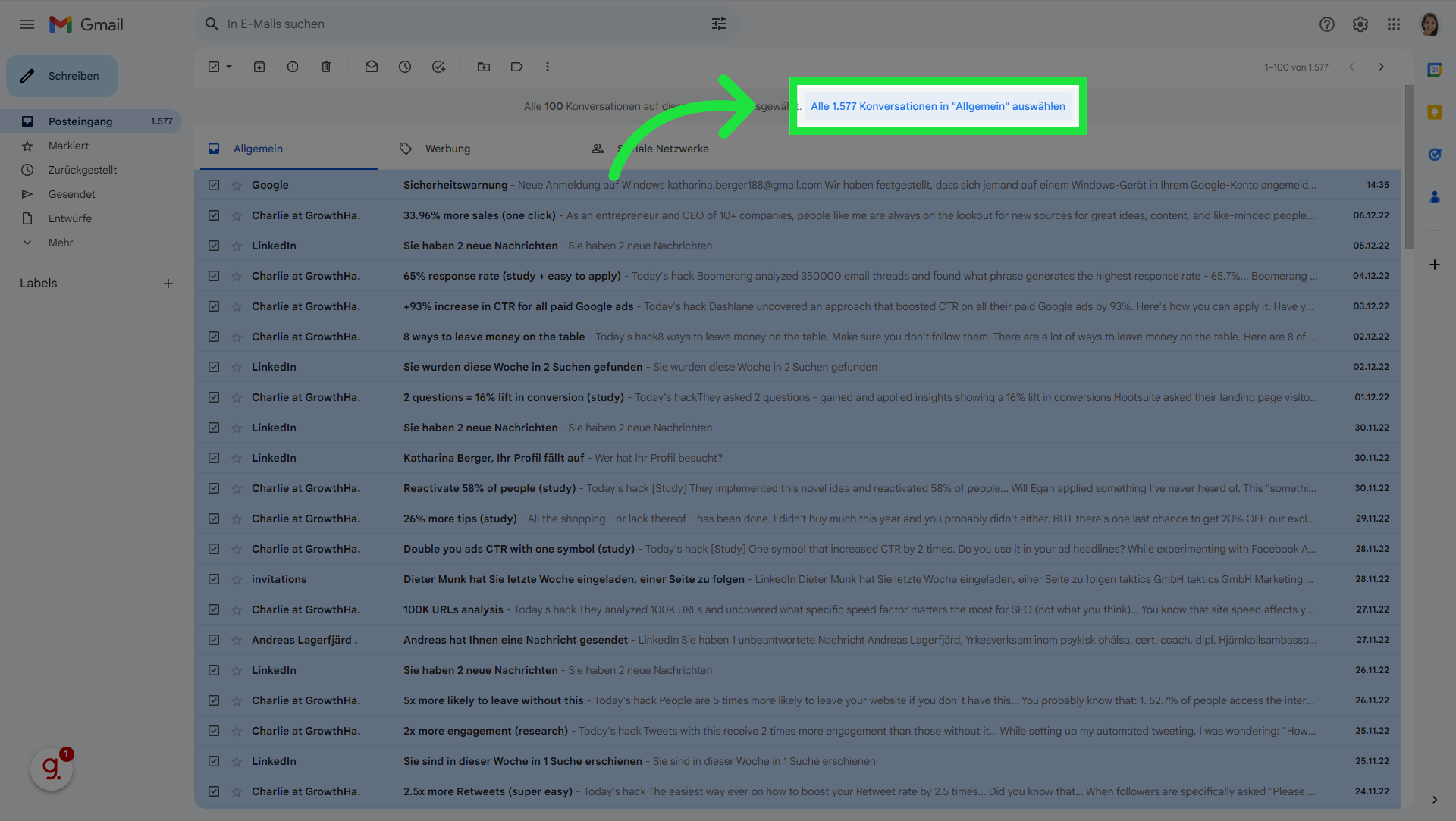Open Google Keep side panel
1456x821 pixels.
1434,112
